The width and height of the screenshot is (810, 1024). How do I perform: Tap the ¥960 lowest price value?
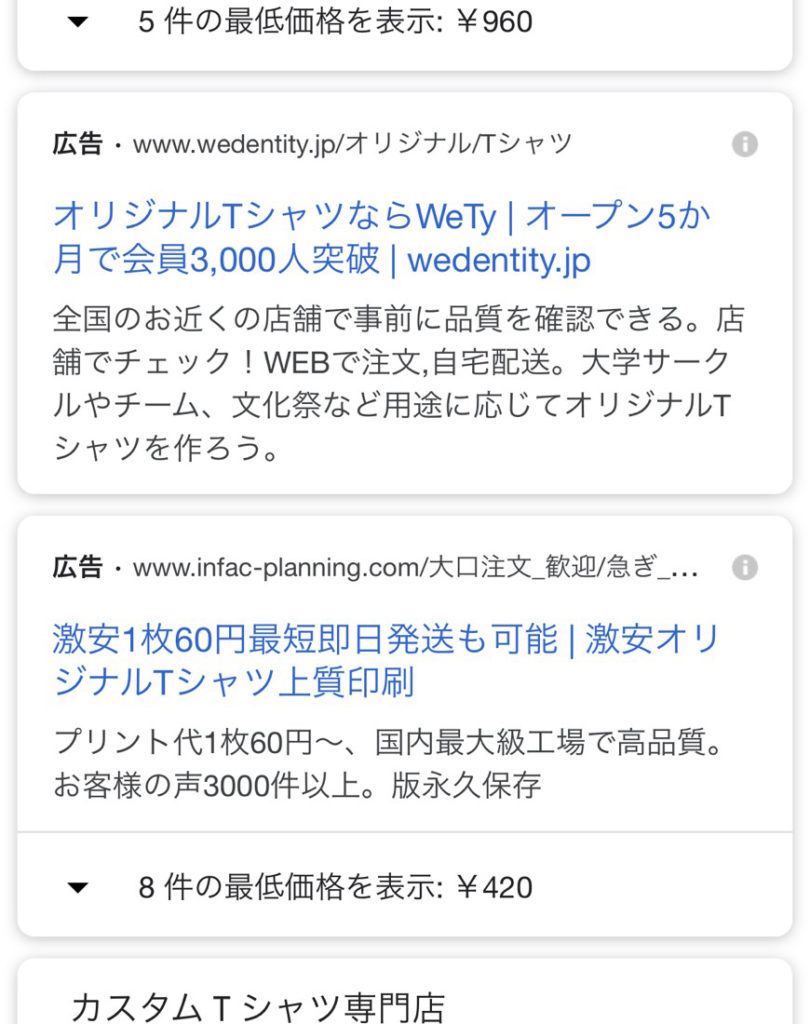click(x=494, y=22)
